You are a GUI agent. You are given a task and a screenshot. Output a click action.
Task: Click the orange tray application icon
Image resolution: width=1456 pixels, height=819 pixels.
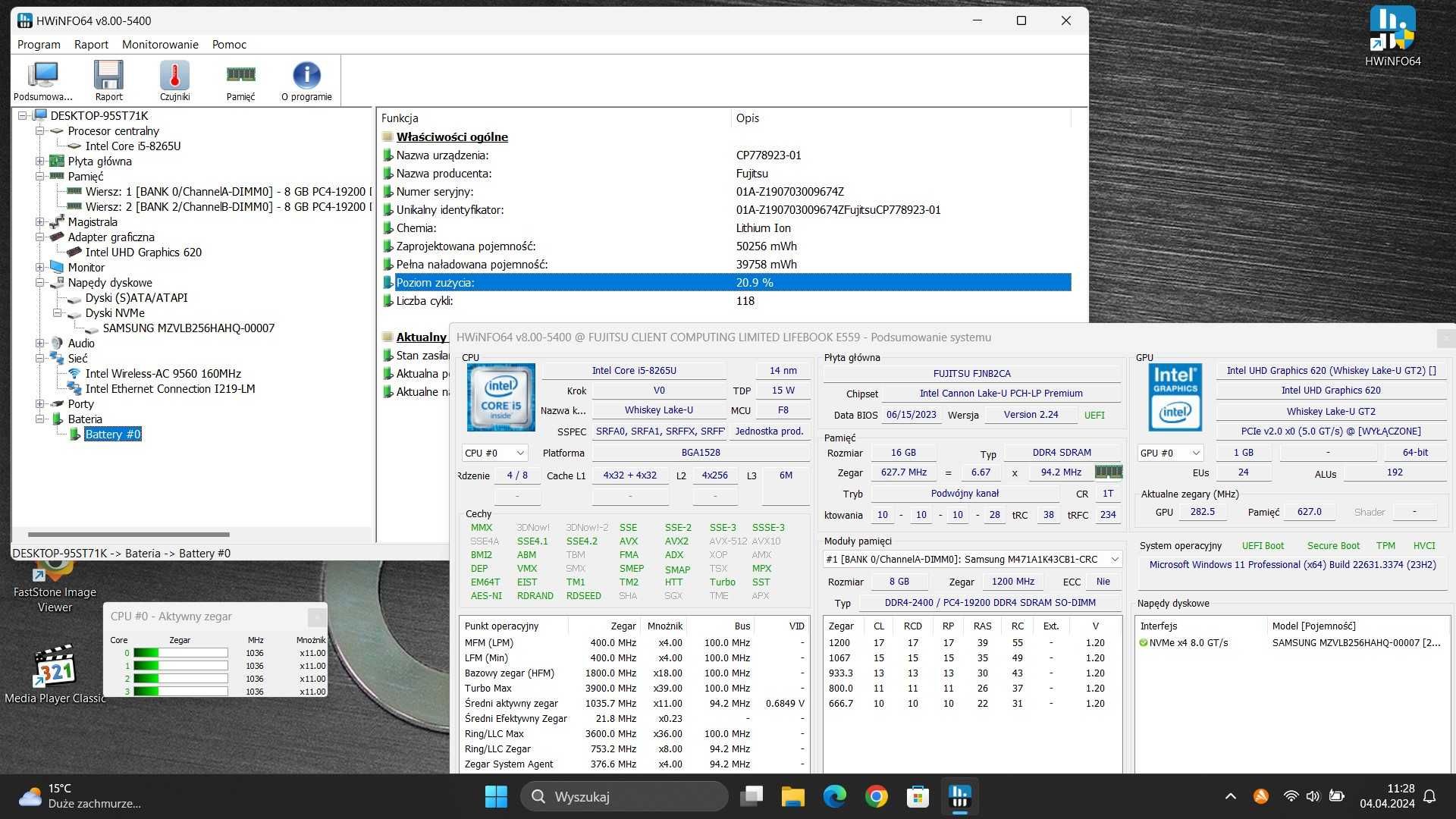[x=1260, y=796]
